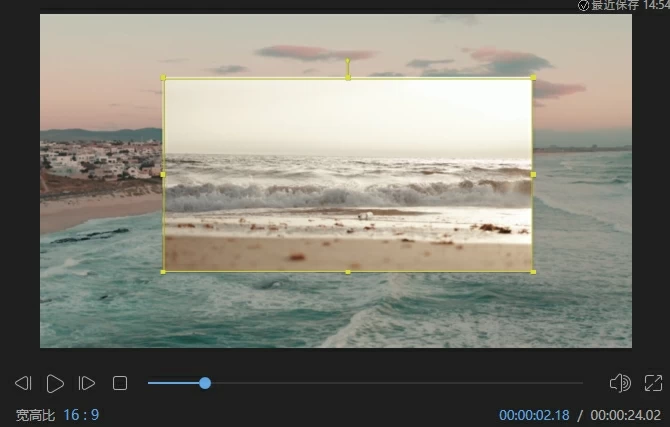Click the overlay's left edge middle handle
The height and width of the screenshot is (427, 670).
click(x=164, y=174)
